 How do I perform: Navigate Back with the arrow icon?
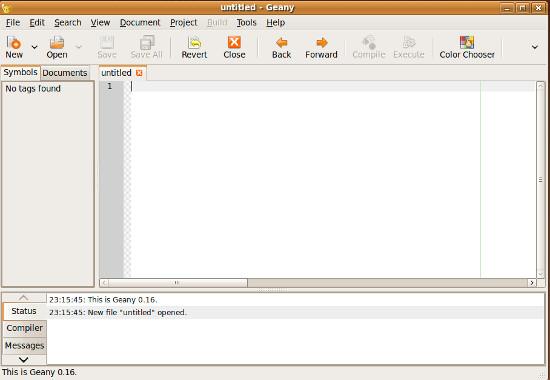[x=281, y=43]
